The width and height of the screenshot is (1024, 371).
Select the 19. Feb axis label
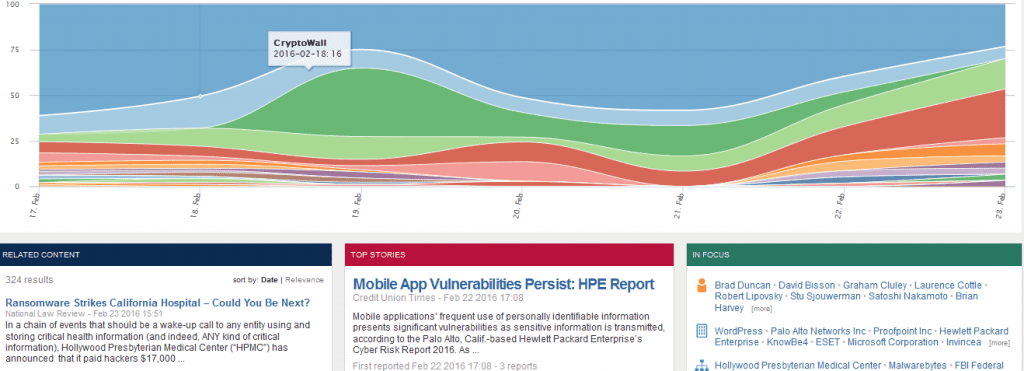pyautogui.click(x=359, y=205)
